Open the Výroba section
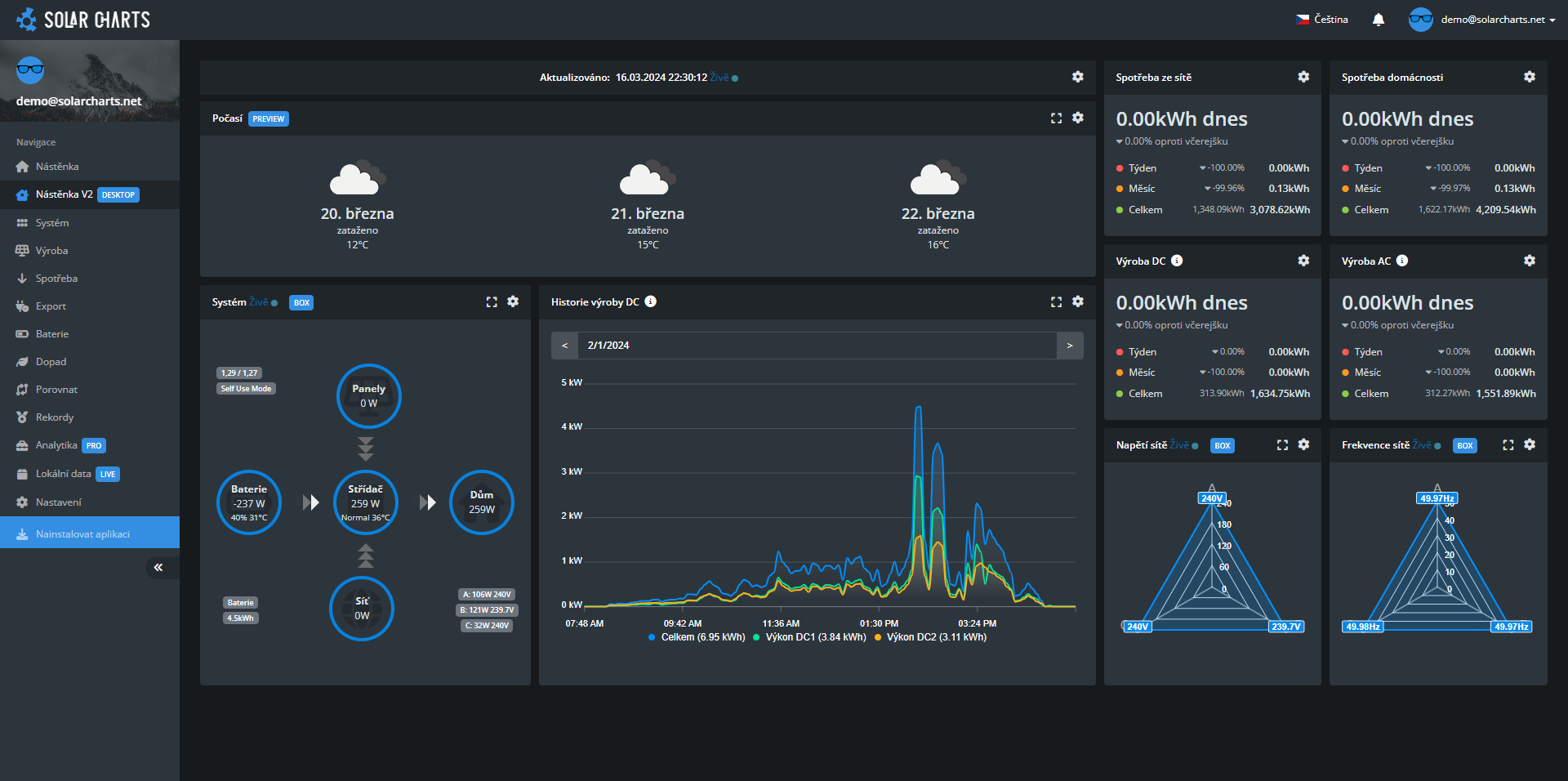The width and height of the screenshot is (1568, 781). coord(90,251)
